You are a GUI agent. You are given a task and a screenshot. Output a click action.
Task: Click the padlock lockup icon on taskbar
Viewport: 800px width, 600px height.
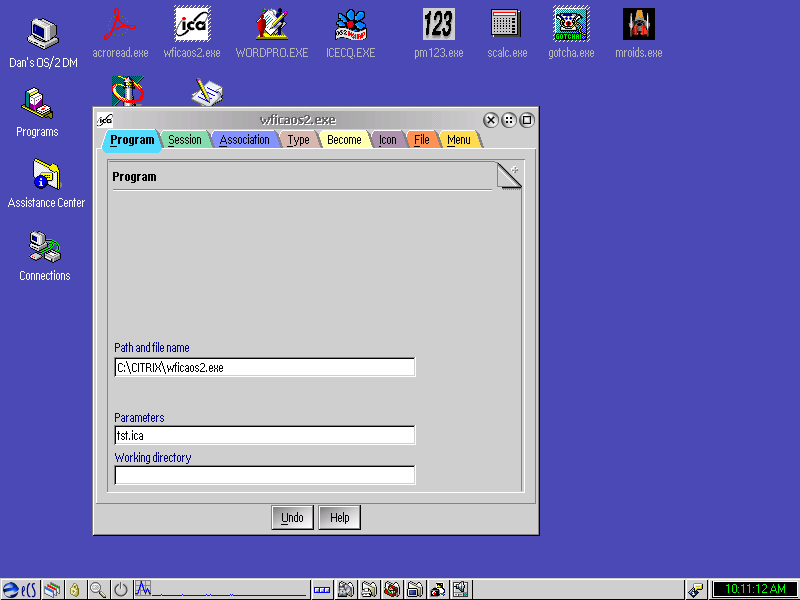pyautogui.click(x=74, y=590)
